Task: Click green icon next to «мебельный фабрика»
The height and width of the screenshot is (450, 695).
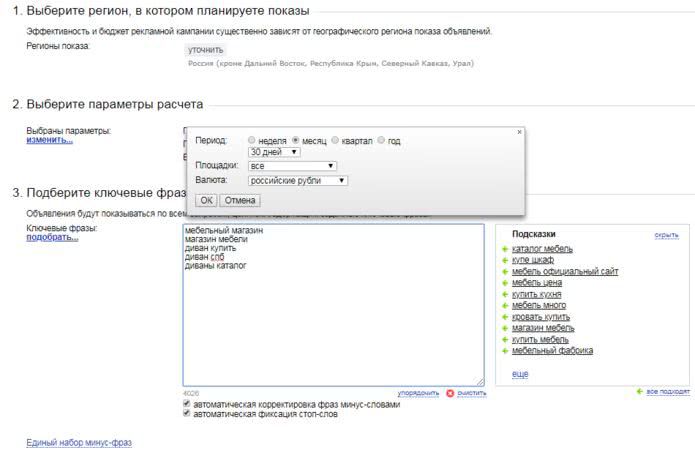Action: point(503,351)
